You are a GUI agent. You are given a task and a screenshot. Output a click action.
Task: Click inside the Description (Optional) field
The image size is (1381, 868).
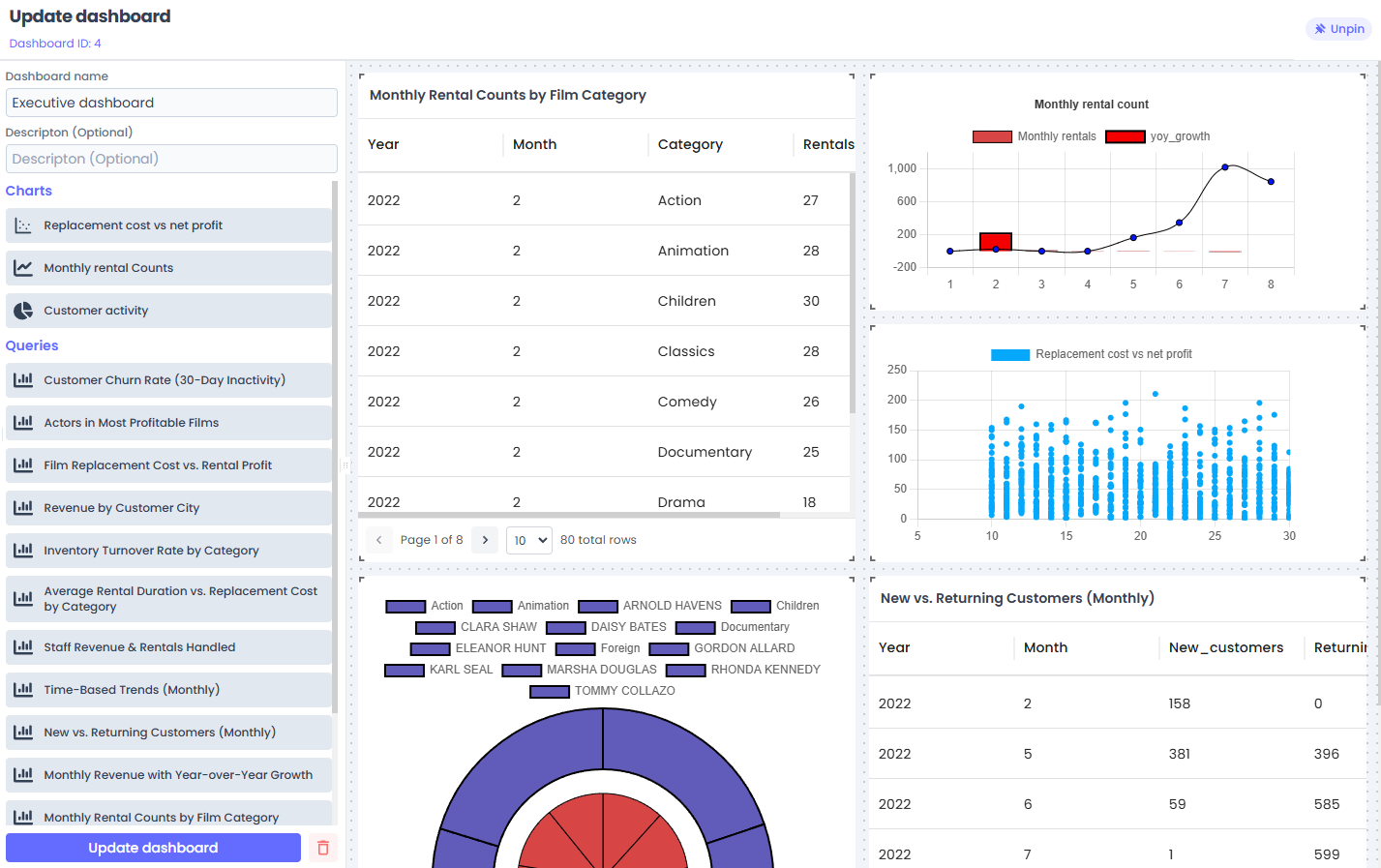coord(171,158)
